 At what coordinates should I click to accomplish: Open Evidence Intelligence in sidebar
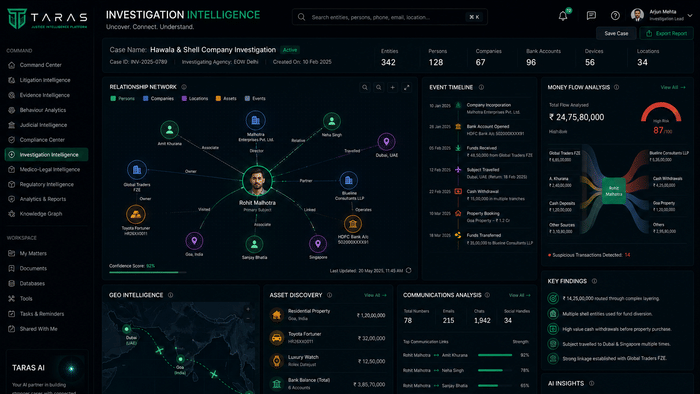tap(46, 95)
